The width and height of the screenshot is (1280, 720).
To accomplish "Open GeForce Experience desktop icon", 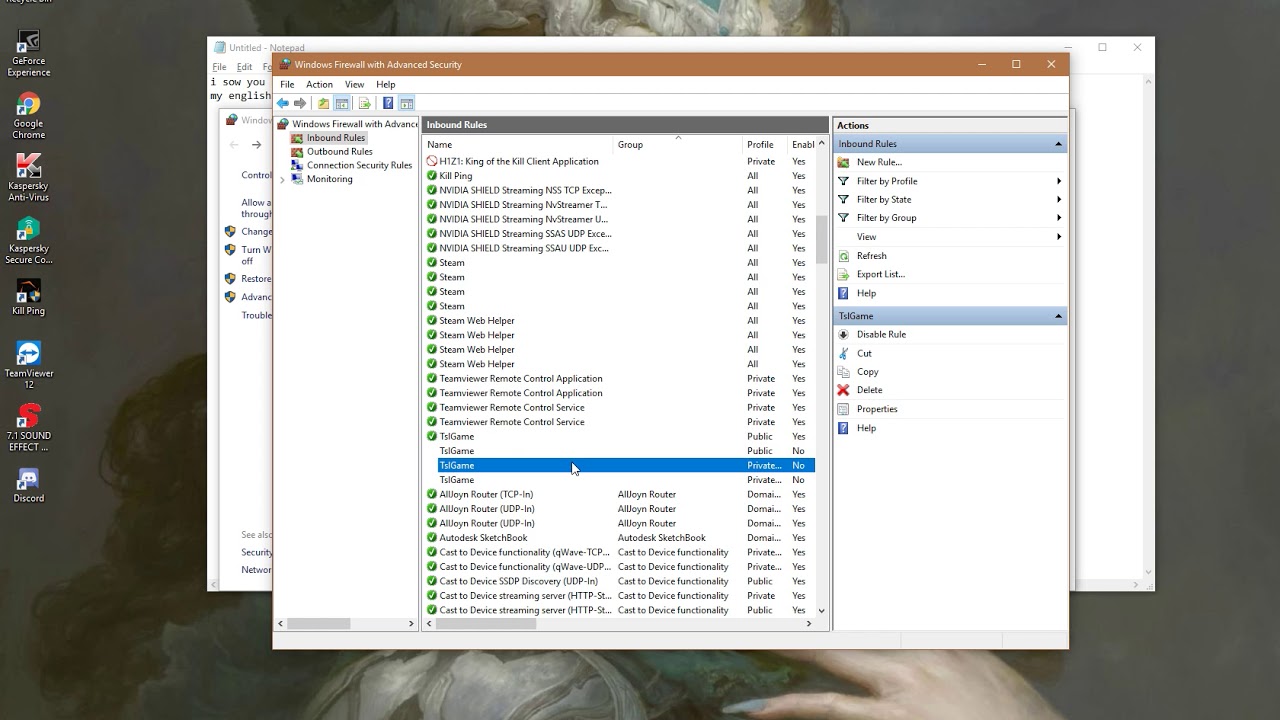I will click(x=28, y=54).
